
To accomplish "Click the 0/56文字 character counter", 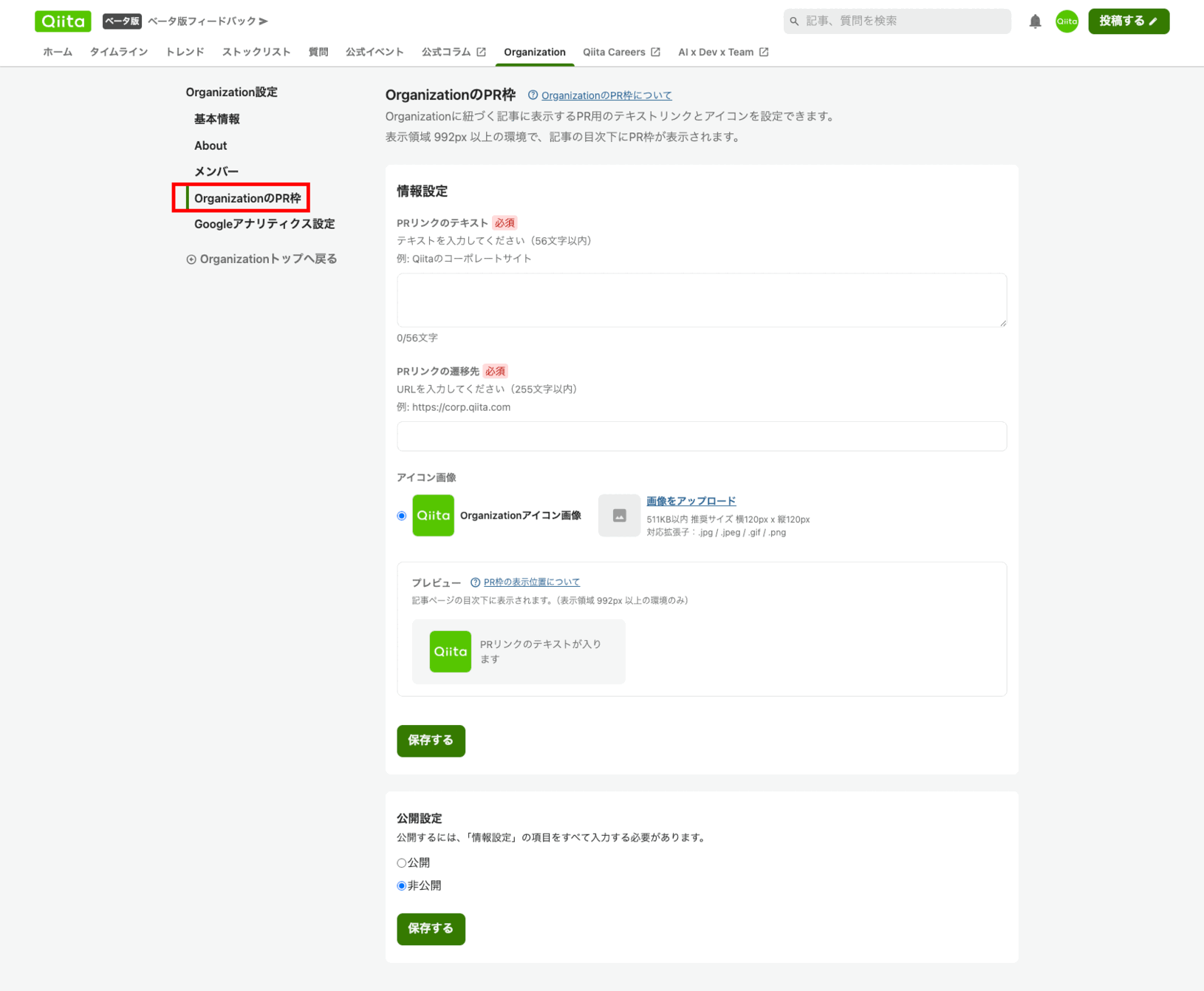I will click(x=417, y=338).
